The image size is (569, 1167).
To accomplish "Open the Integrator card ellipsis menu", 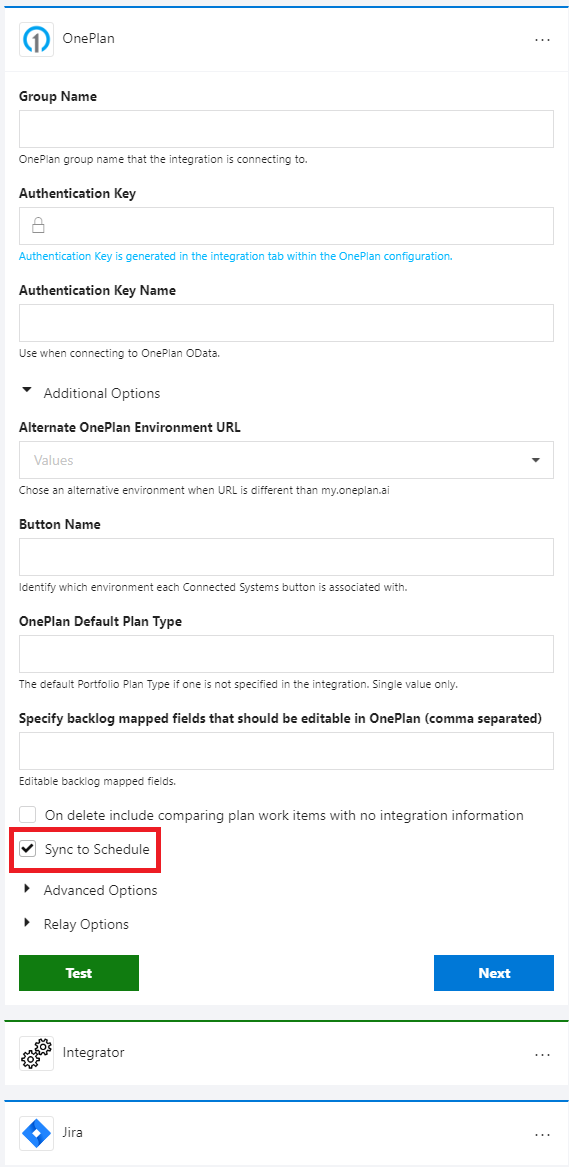I will coord(542,1054).
